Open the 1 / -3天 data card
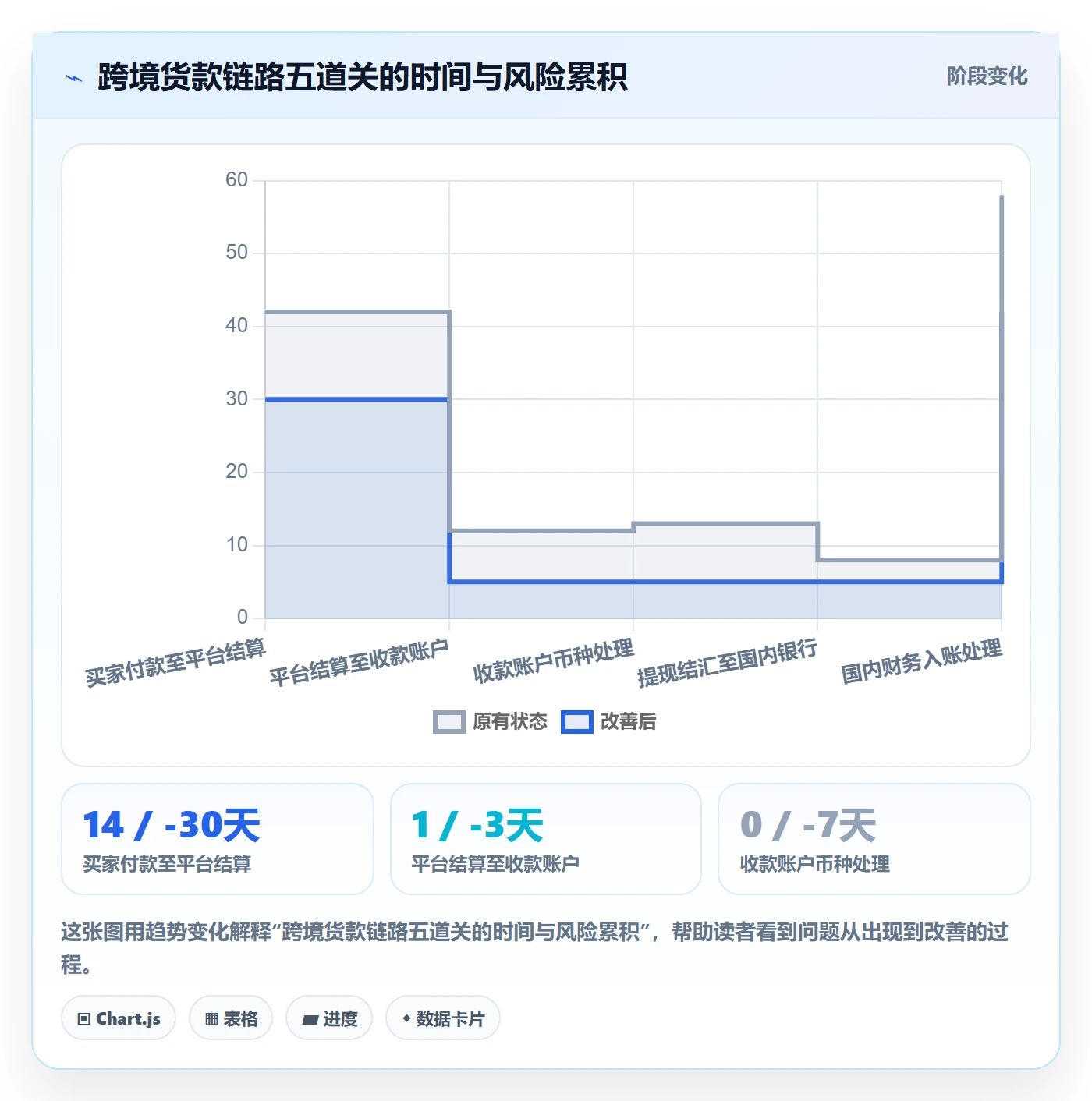Image resolution: width=1092 pixels, height=1101 pixels. click(546, 839)
